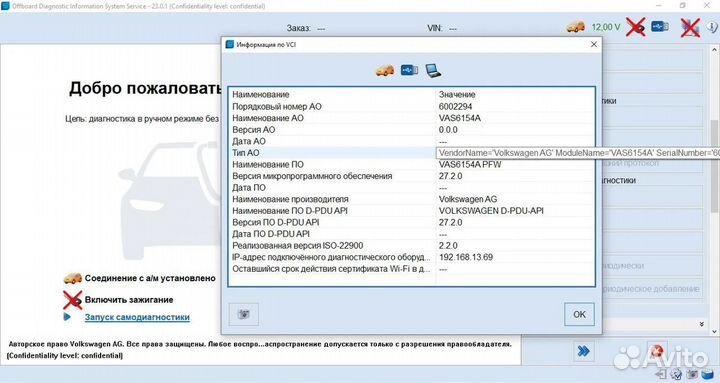Click the scroll-down arrow of the main window scrollbar
The width and height of the screenshot is (720, 383).
714,332
